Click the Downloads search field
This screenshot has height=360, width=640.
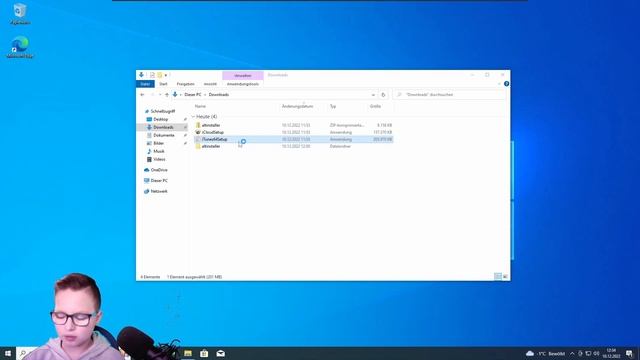[x=449, y=95]
